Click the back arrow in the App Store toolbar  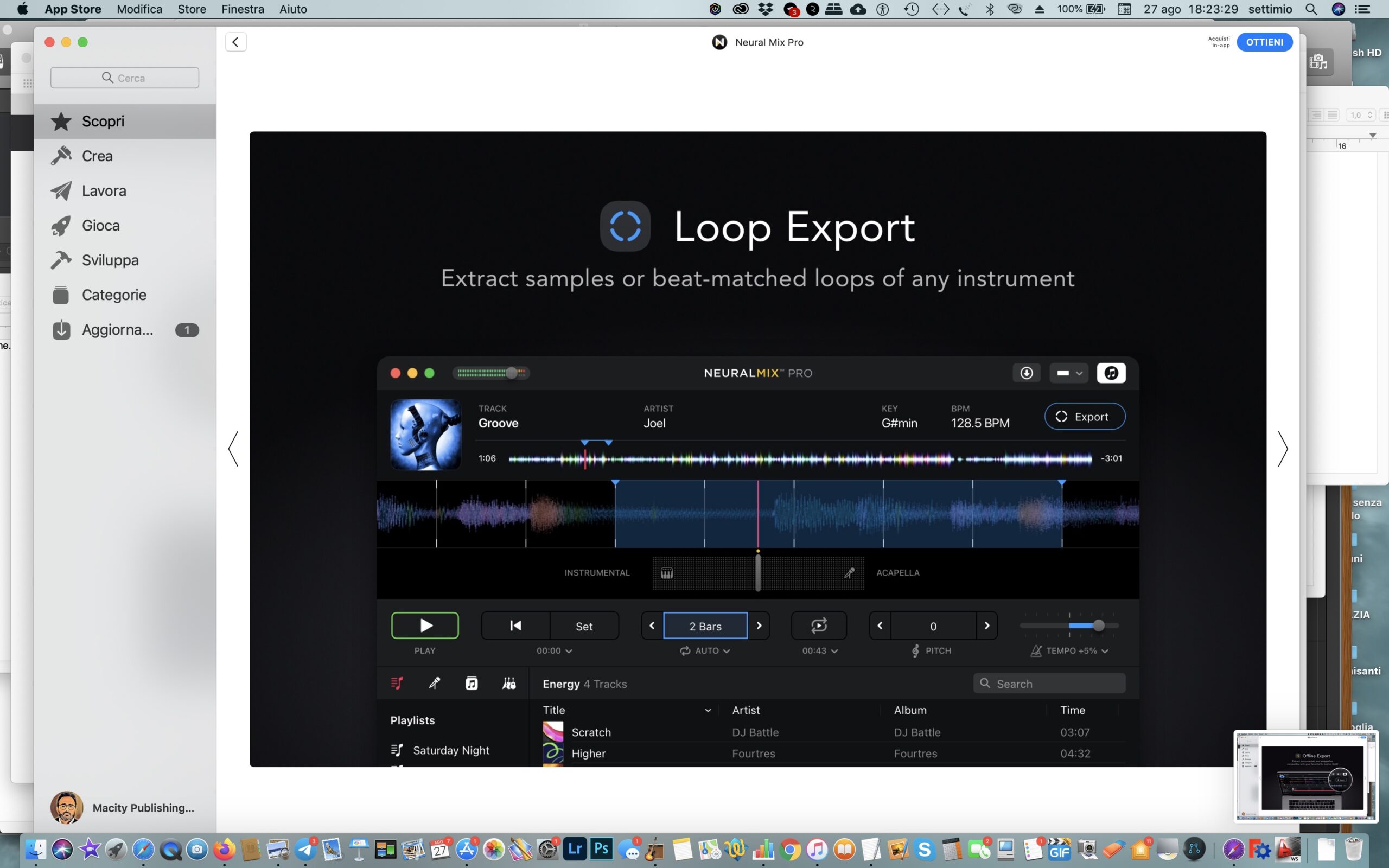[x=235, y=42]
